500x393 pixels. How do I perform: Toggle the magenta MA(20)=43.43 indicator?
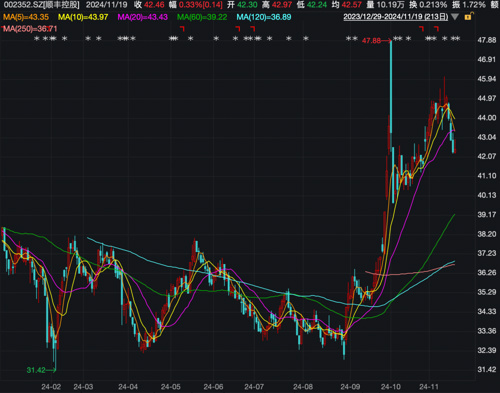coord(143,17)
